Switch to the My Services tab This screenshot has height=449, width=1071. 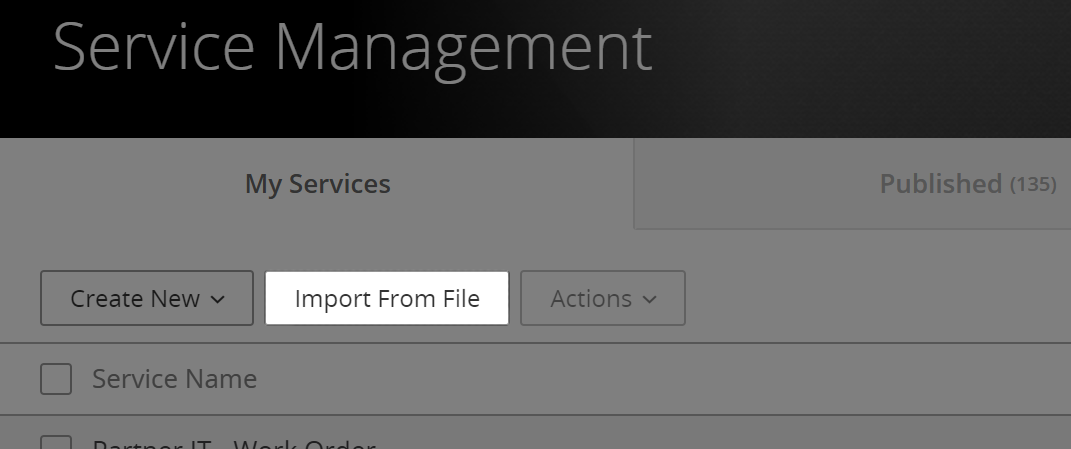(317, 184)
